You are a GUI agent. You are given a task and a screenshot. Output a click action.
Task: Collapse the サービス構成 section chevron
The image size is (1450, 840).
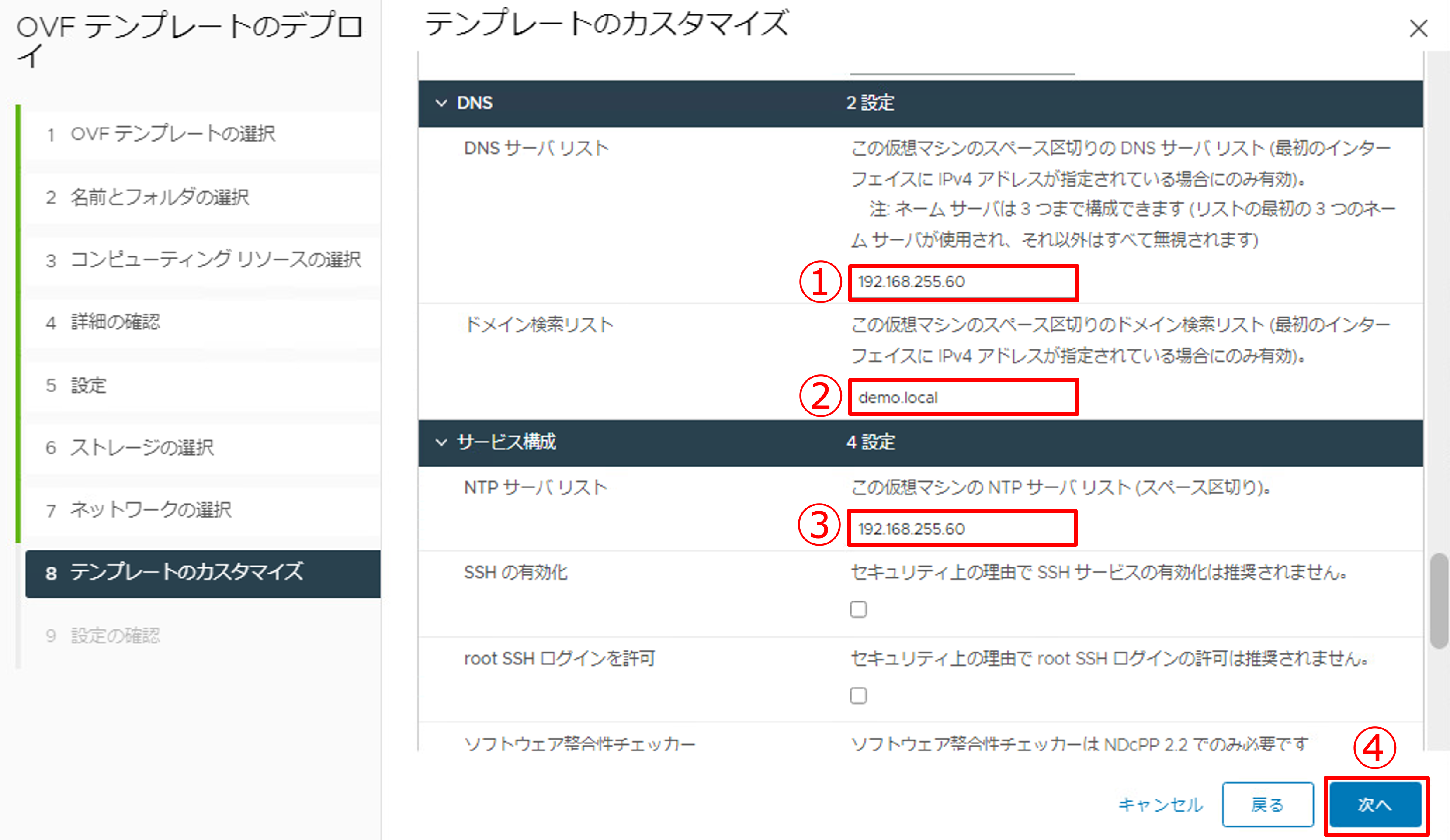(x=441, y=442)
